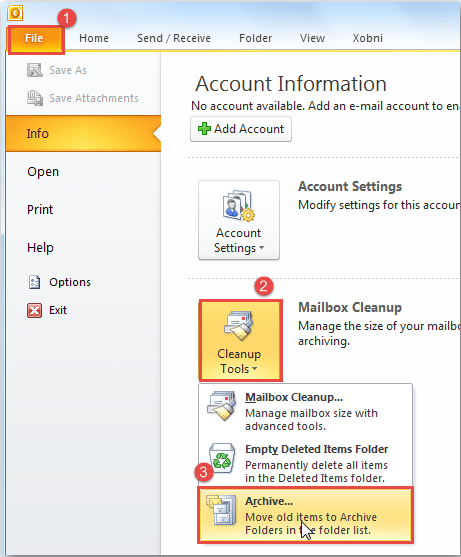461x557 pixels.
Task: Select the Info backstage section
Action: [x=83, y=134]
